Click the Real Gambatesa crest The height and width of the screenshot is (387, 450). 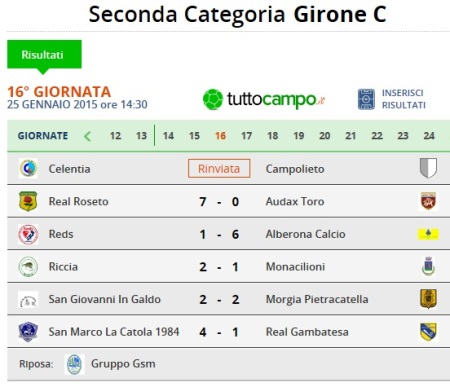click(428, 332)
